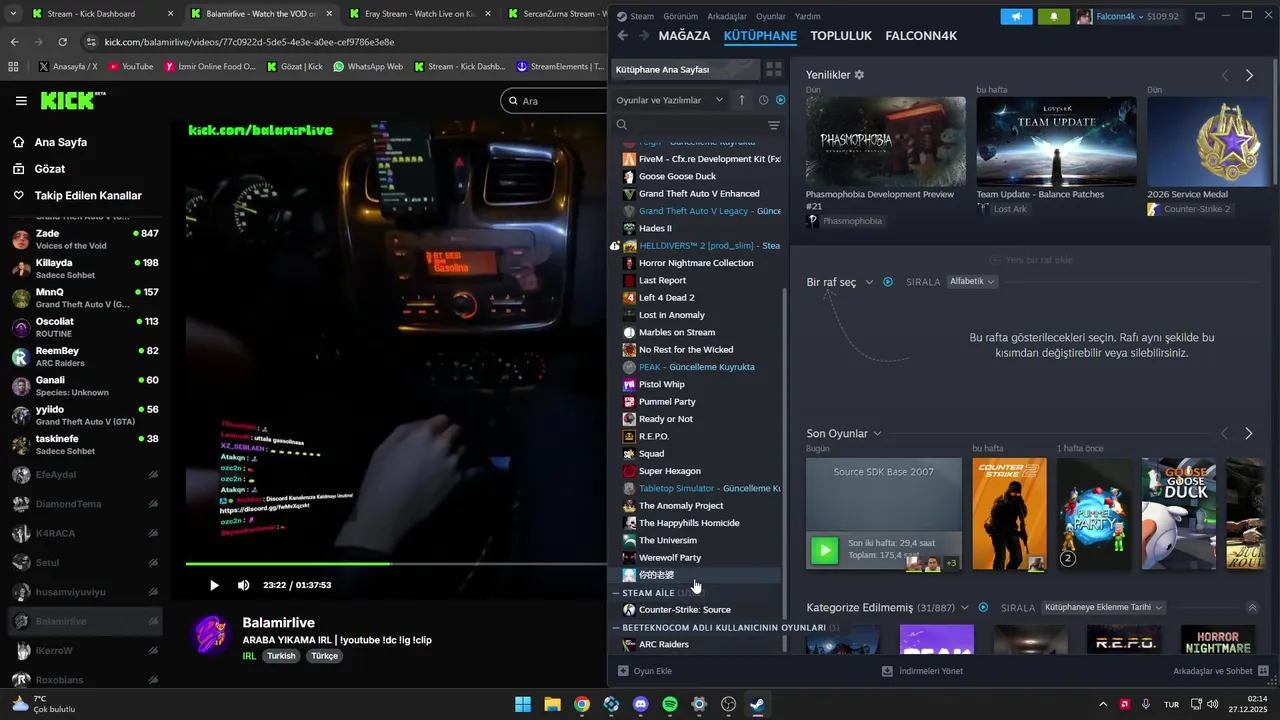Toggle ready-to-play filter beside Bir raf seç

[888, 282]
